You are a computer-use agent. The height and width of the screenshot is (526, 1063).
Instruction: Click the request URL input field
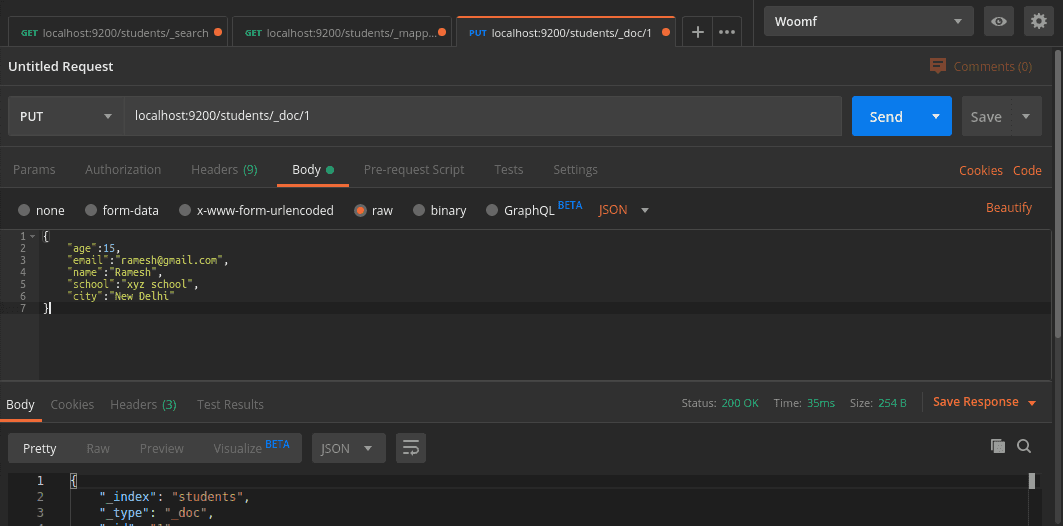tap(482, 116)
